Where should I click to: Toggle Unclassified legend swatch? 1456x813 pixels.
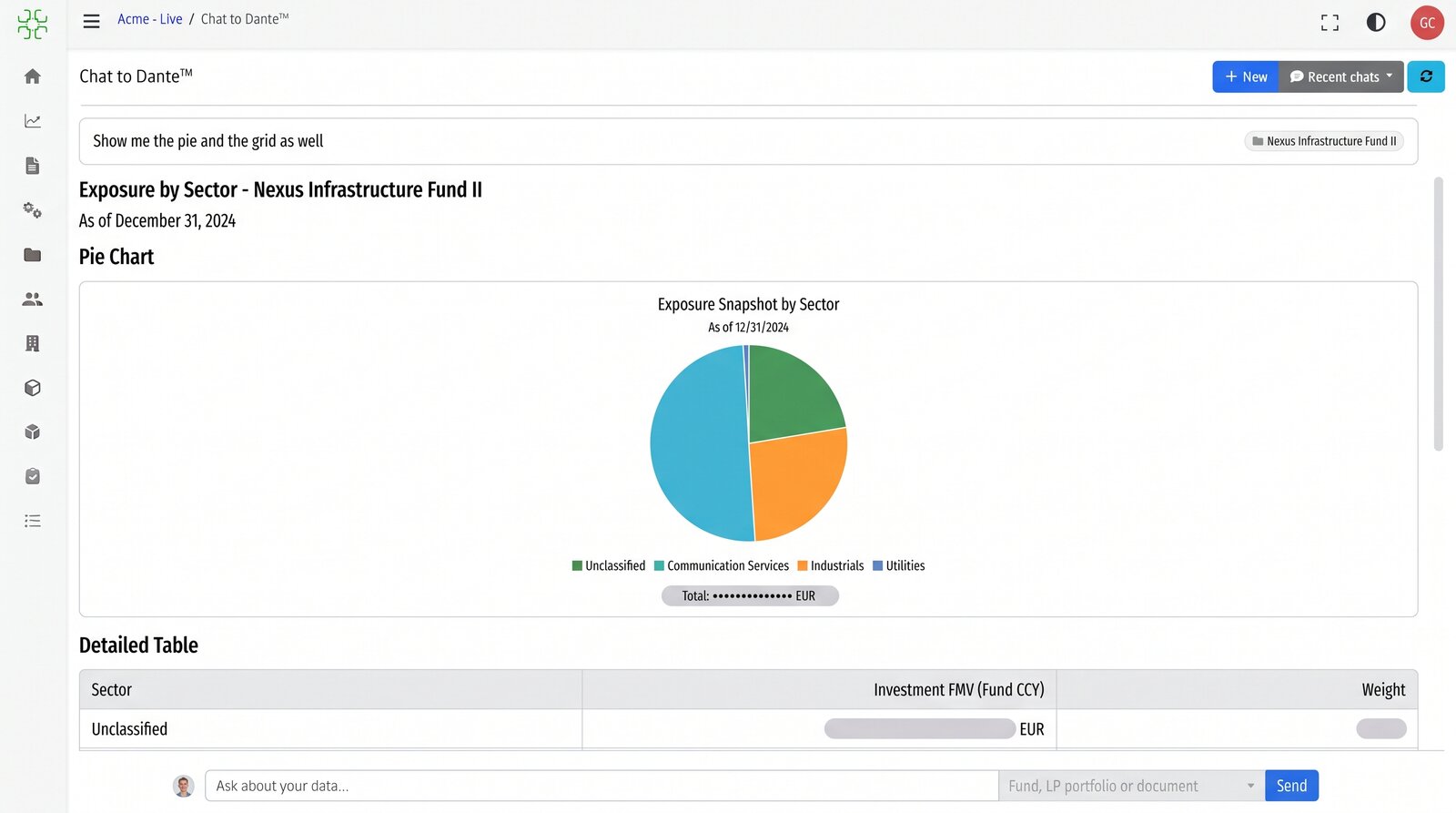577,565
